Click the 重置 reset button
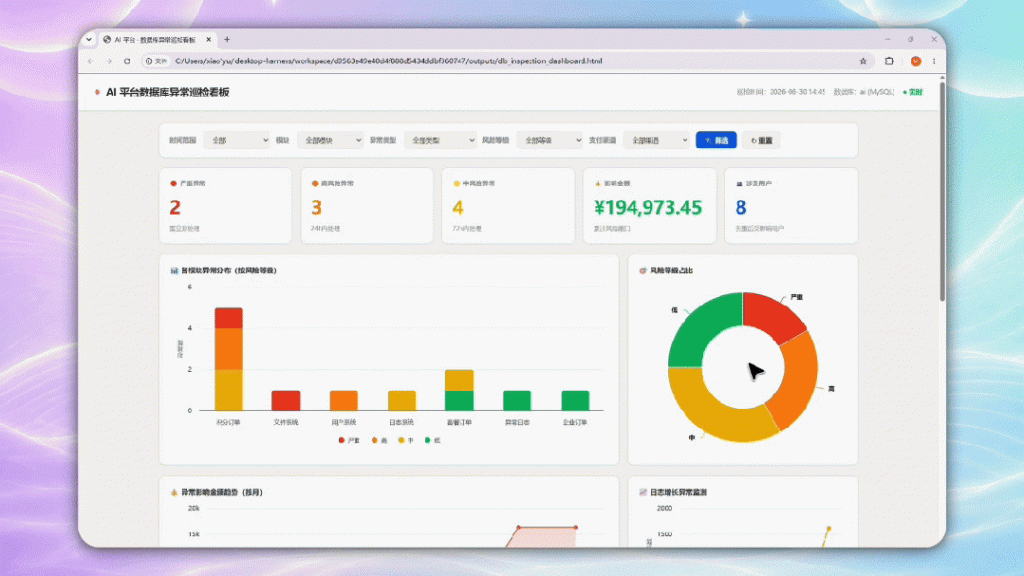 (x=761, y=140)
